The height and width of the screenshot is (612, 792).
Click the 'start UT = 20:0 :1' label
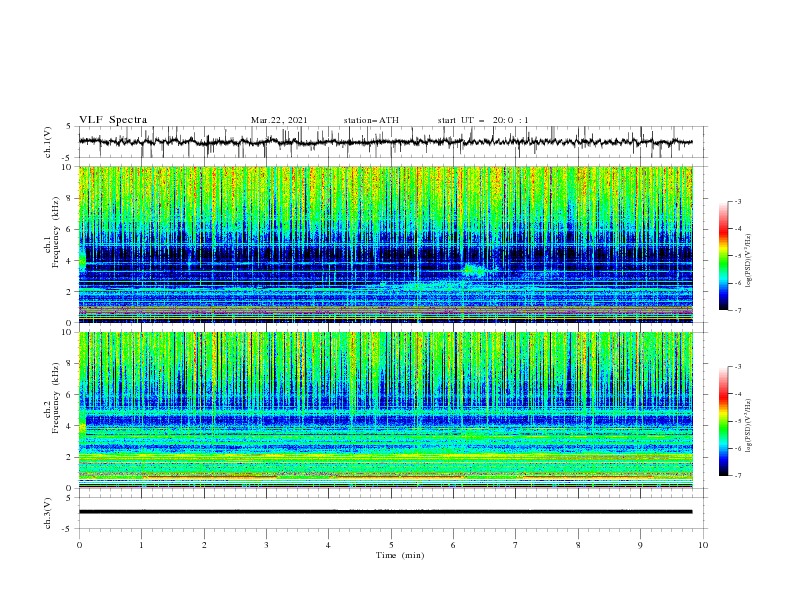tap(483, 120)
